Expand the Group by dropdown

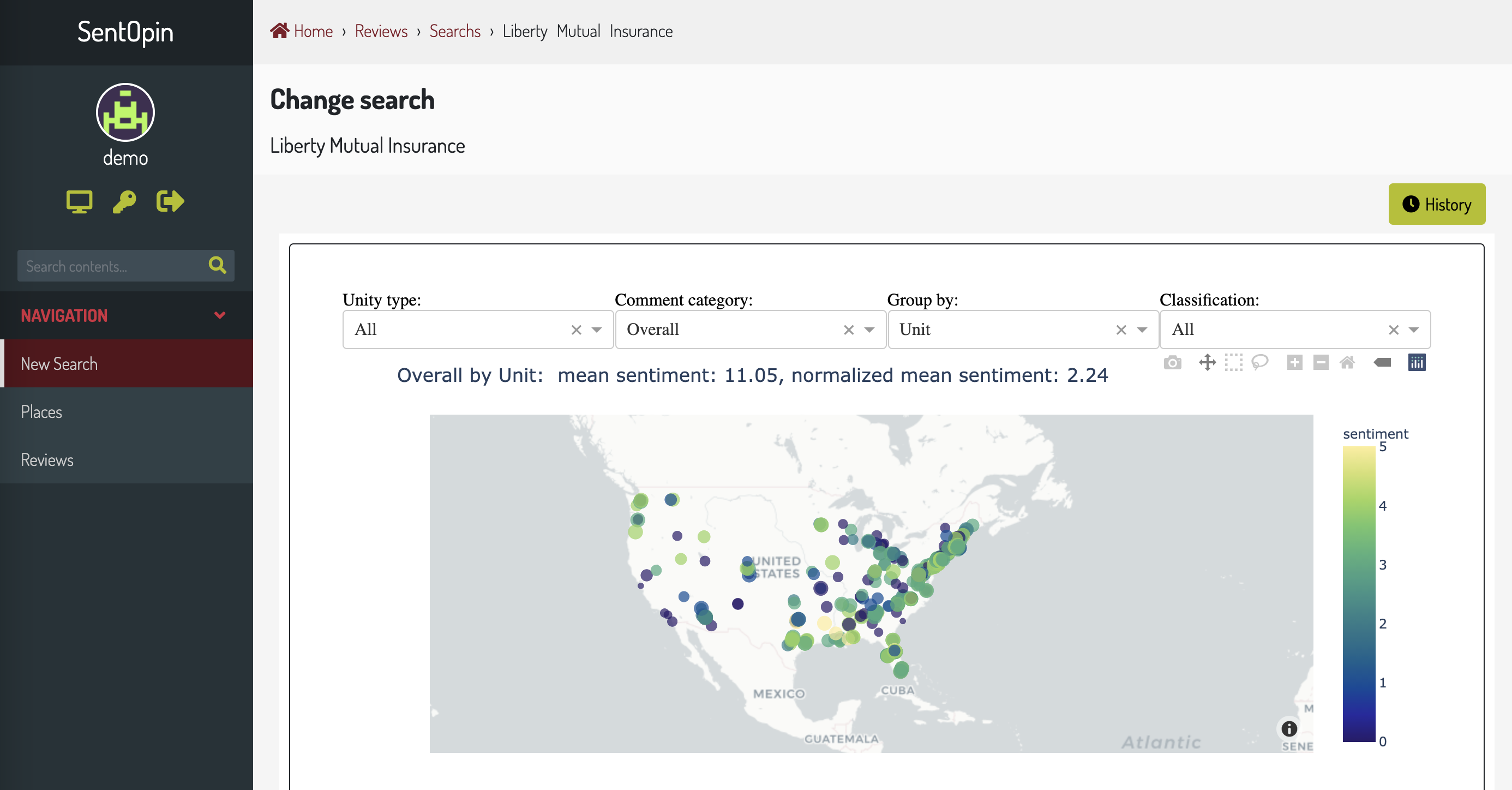click(1142, 330)
